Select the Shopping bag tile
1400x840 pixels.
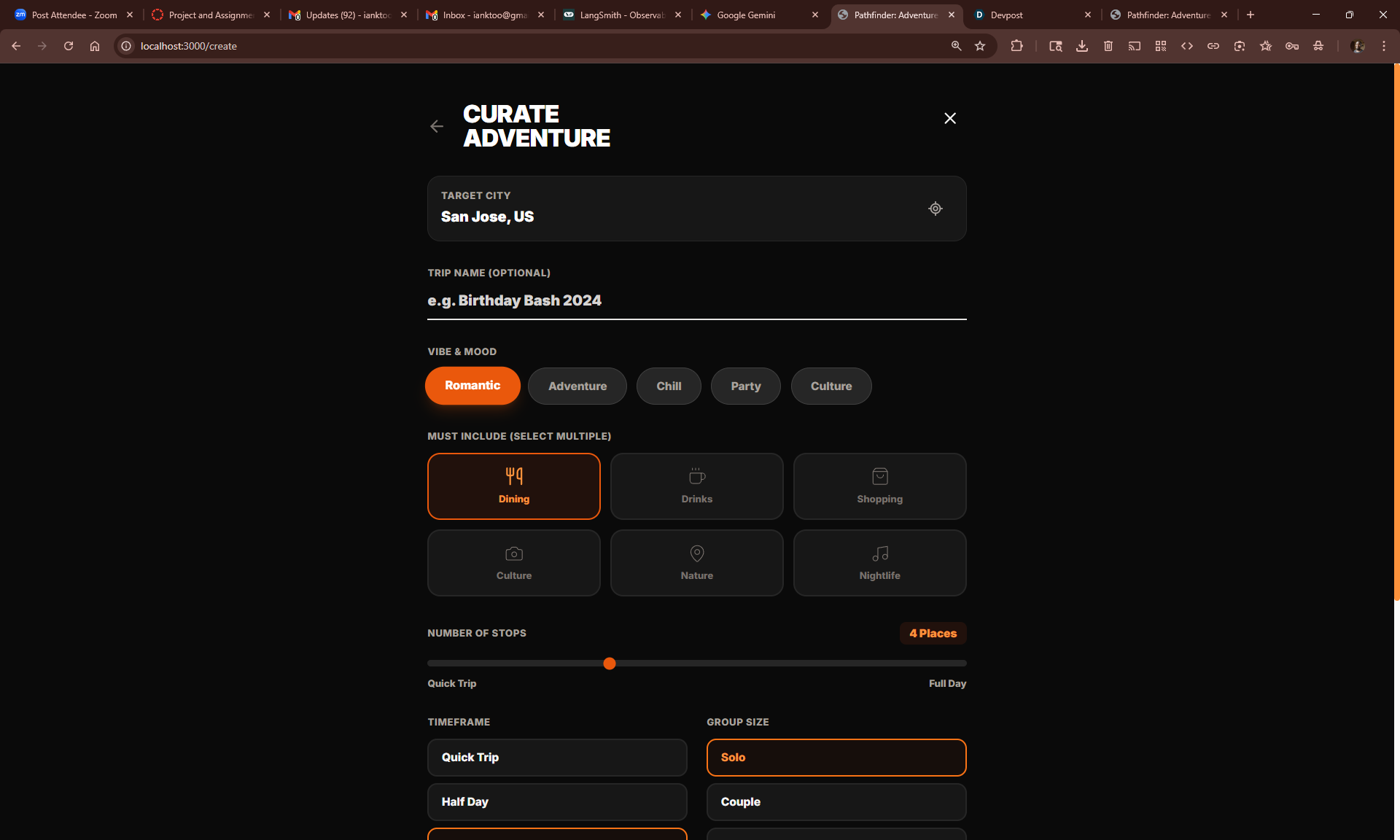(879, 486)
